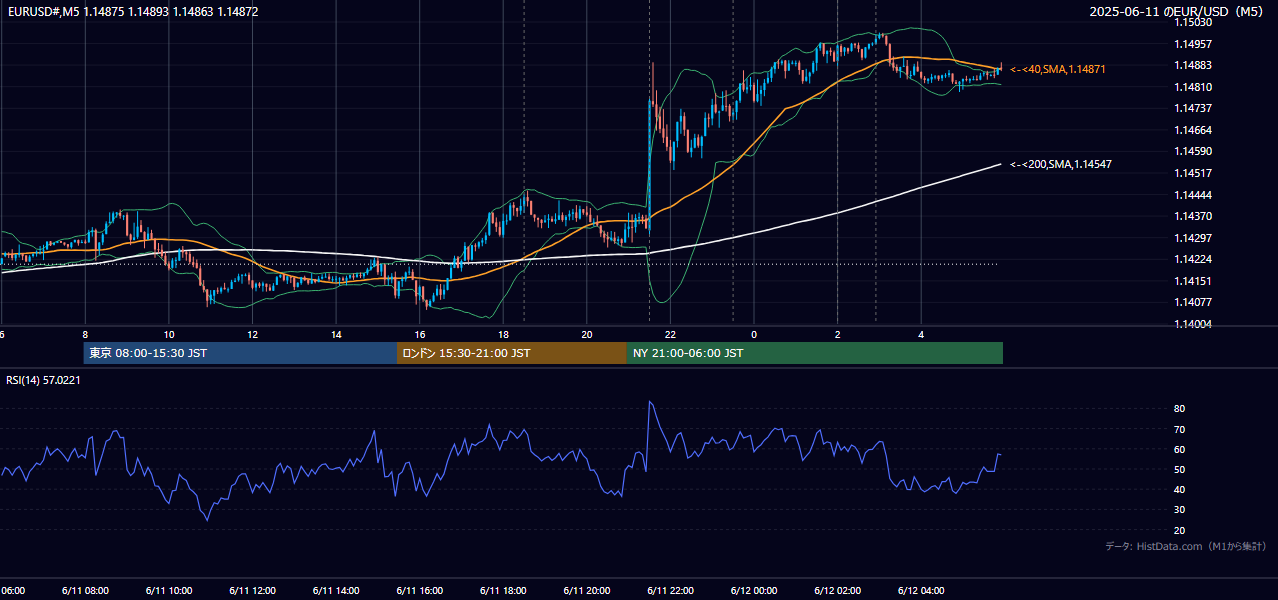Screen dimensions: 1278x600
Task: Click the 6/11 18:00 date label
Action: pyautogui.click(x=503, y=591)
